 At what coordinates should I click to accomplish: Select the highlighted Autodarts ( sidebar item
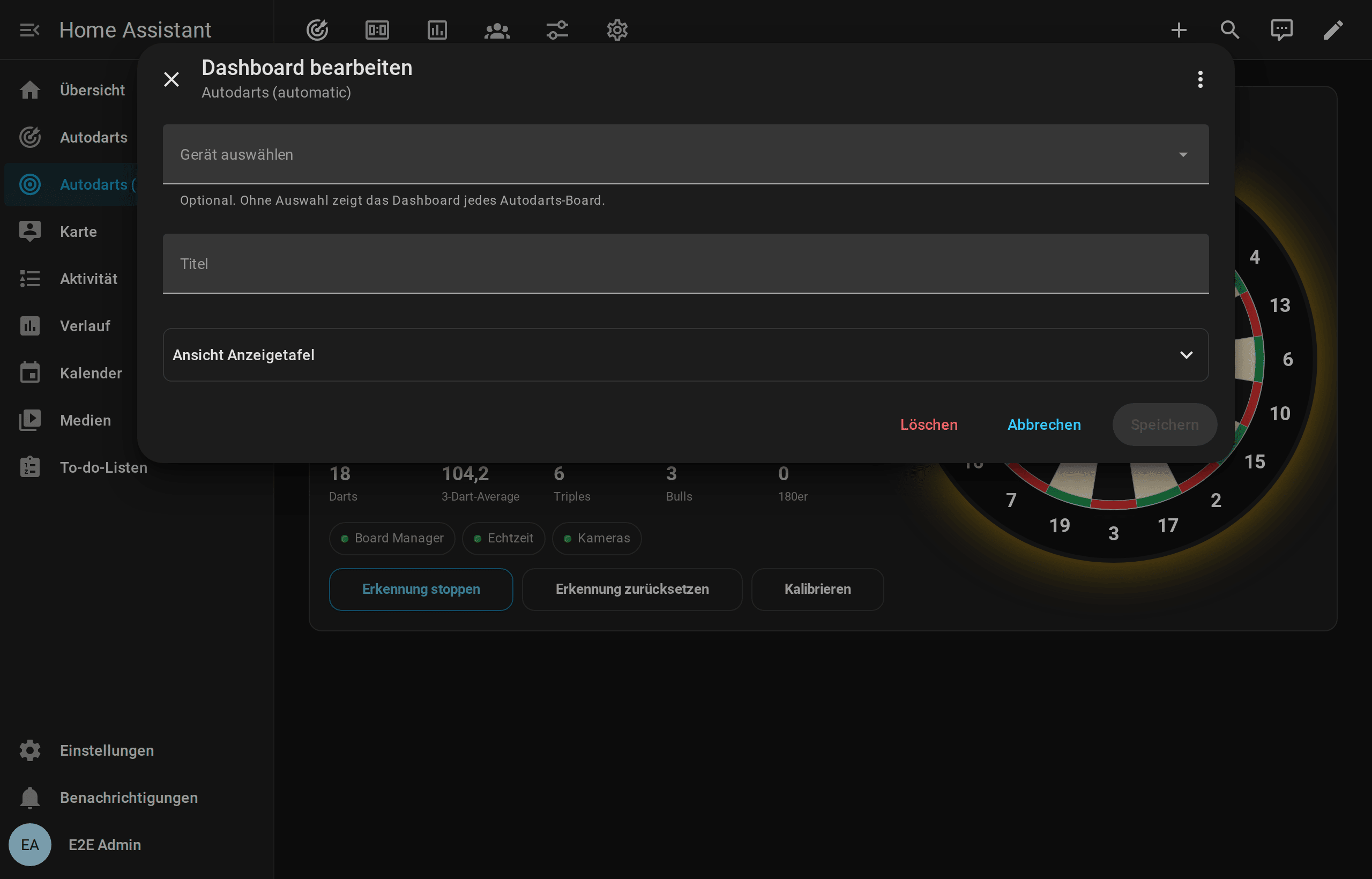coord(71,184)
